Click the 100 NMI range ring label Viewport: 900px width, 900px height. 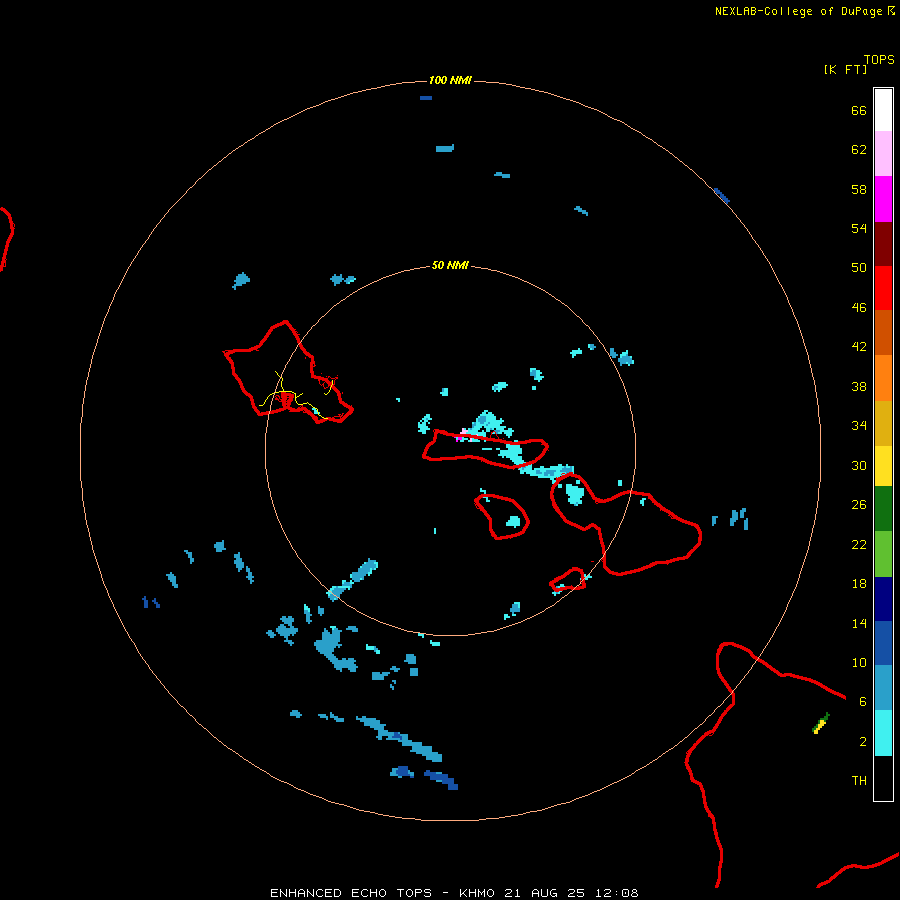click(450, 80)
